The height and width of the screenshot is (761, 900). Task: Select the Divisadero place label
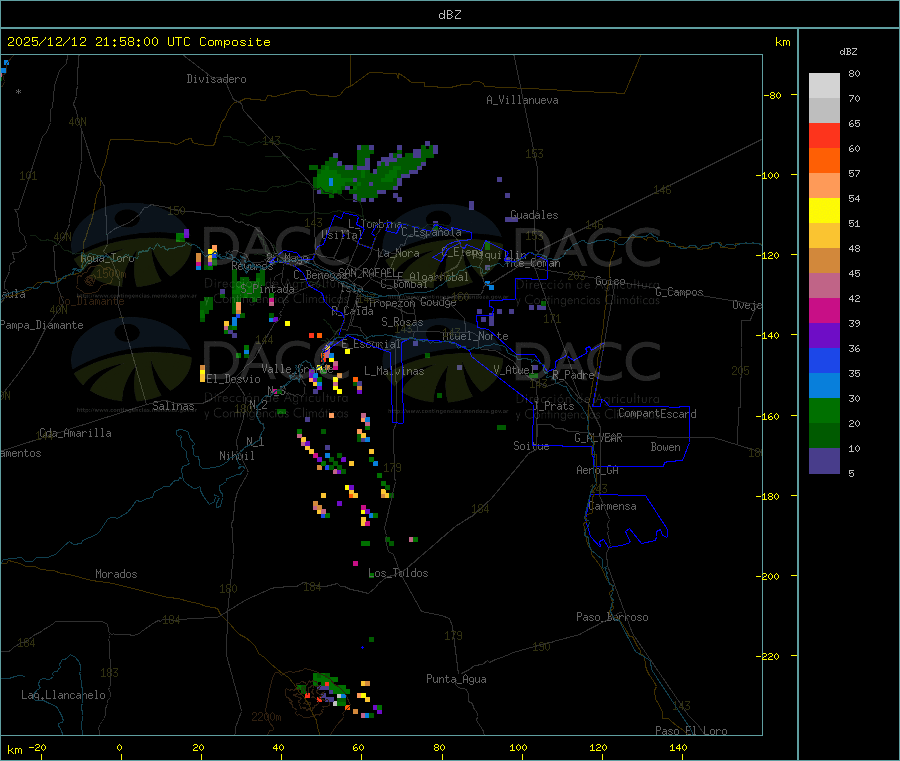(216, 79)
